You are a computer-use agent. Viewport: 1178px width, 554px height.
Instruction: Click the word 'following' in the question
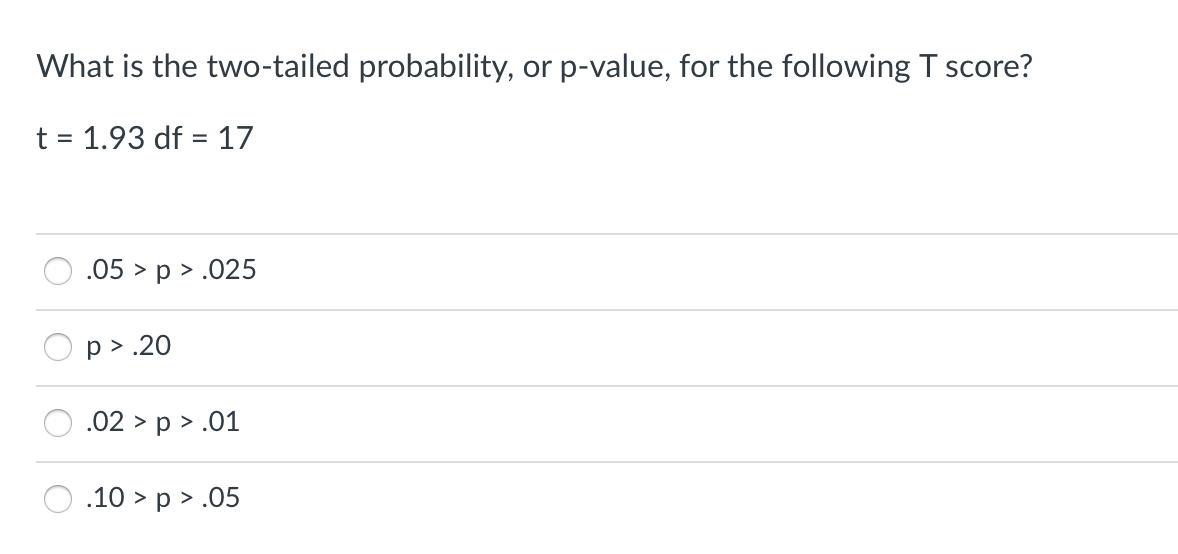[x=844, y=68]
